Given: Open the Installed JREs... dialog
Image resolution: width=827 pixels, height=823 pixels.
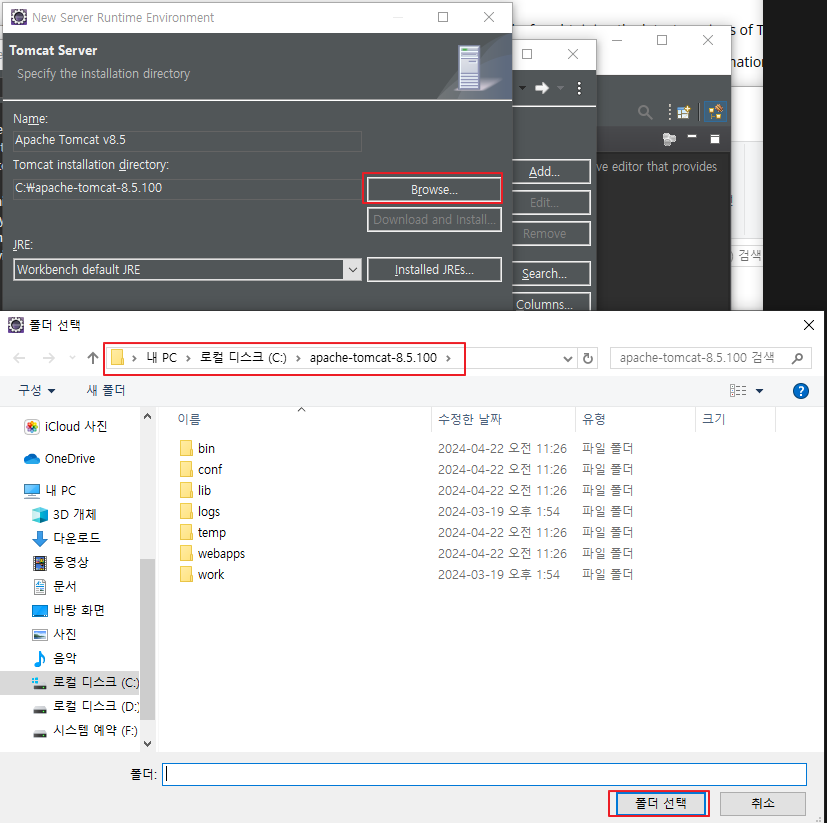Looking at the screenshot, I should [434, 270].
